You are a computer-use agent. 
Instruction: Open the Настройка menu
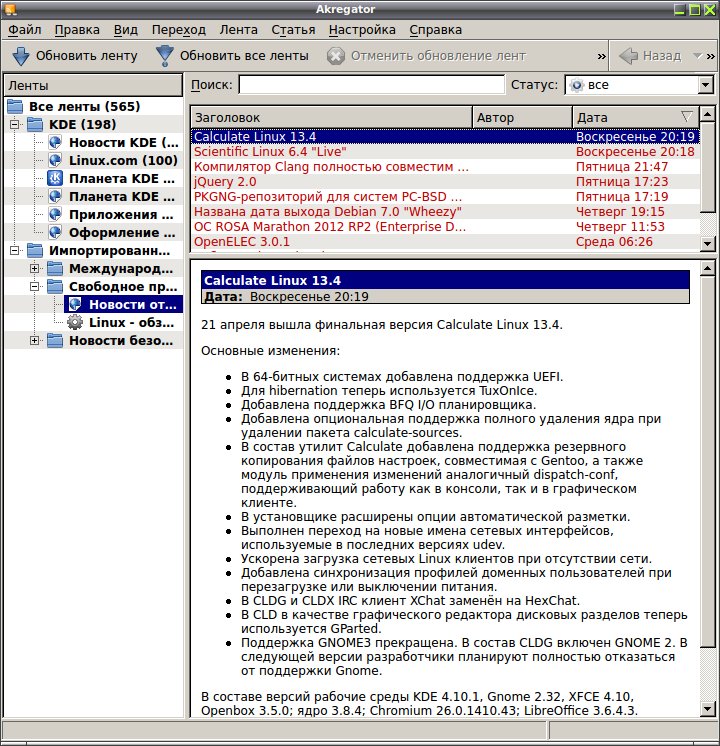[362, 29]
